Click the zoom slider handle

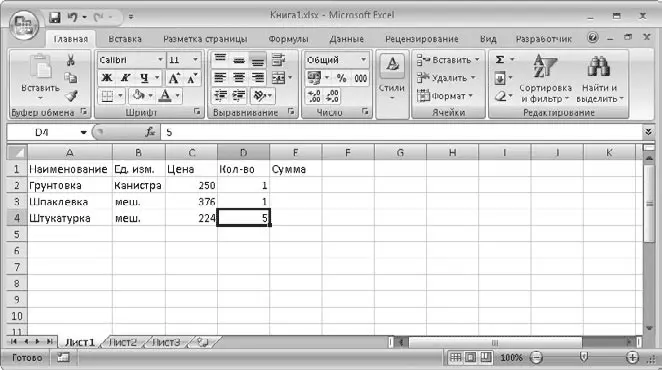click(x=583, y=357)
